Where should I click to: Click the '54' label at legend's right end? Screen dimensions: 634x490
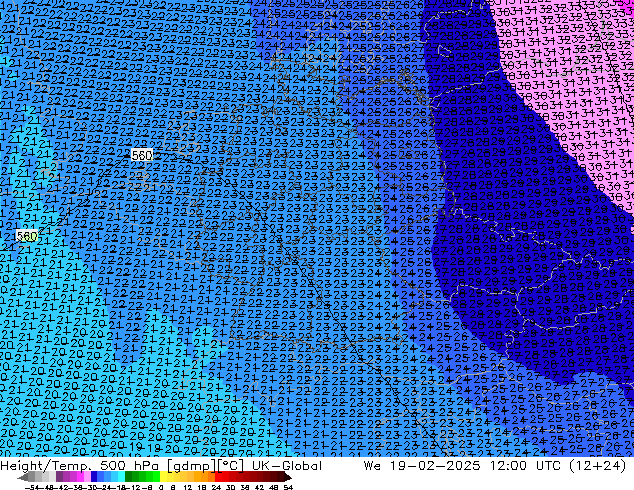tap(288, 487)
